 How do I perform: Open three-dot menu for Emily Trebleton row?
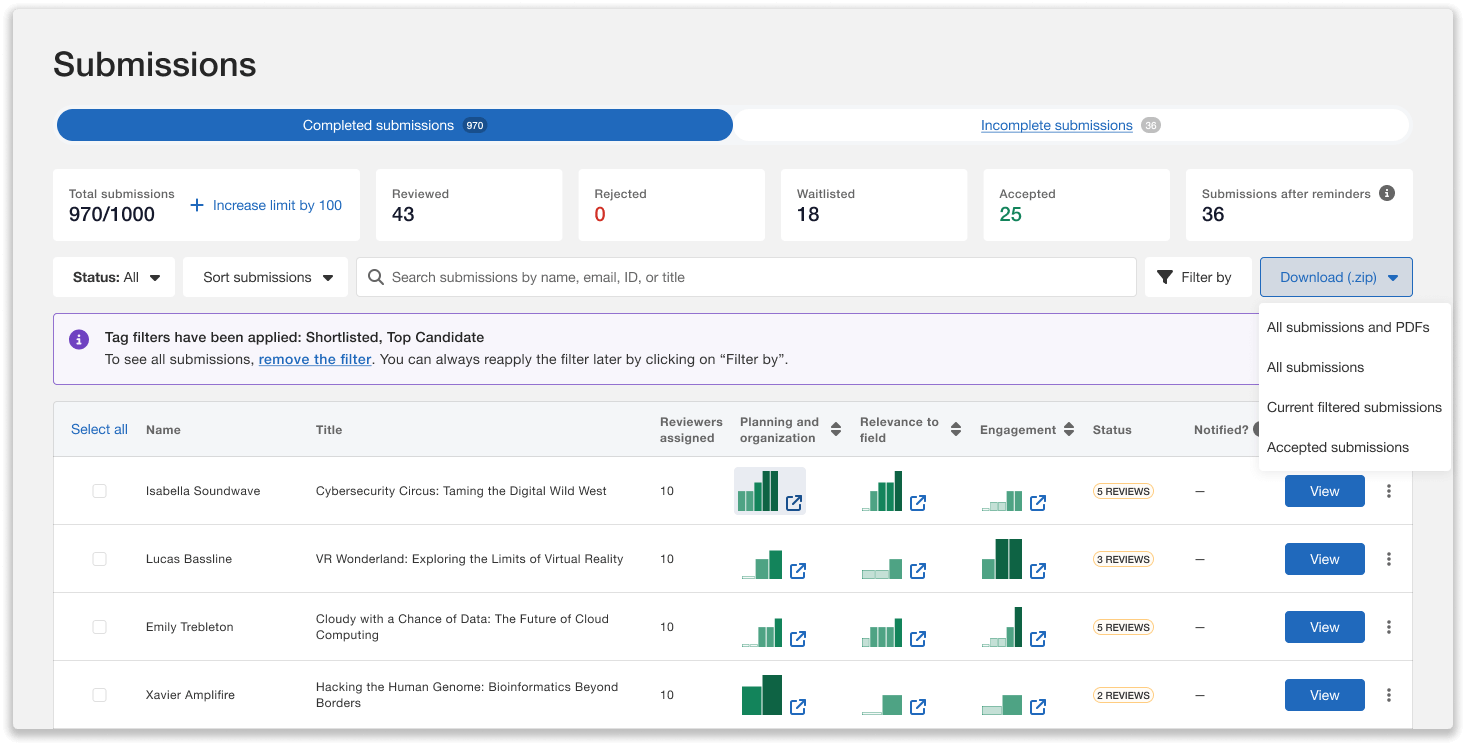click(x=1389, y=627)
